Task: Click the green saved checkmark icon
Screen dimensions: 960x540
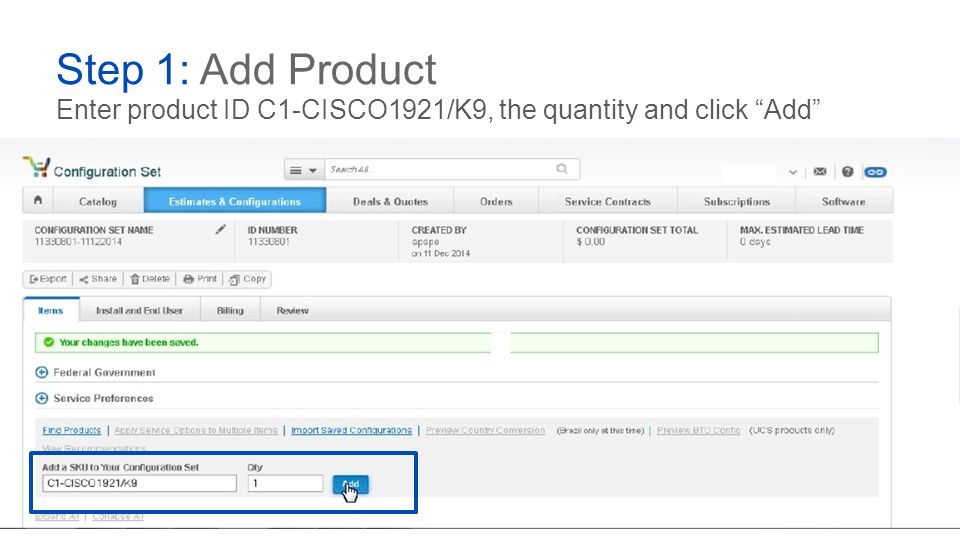Action: tap(49, 342)
